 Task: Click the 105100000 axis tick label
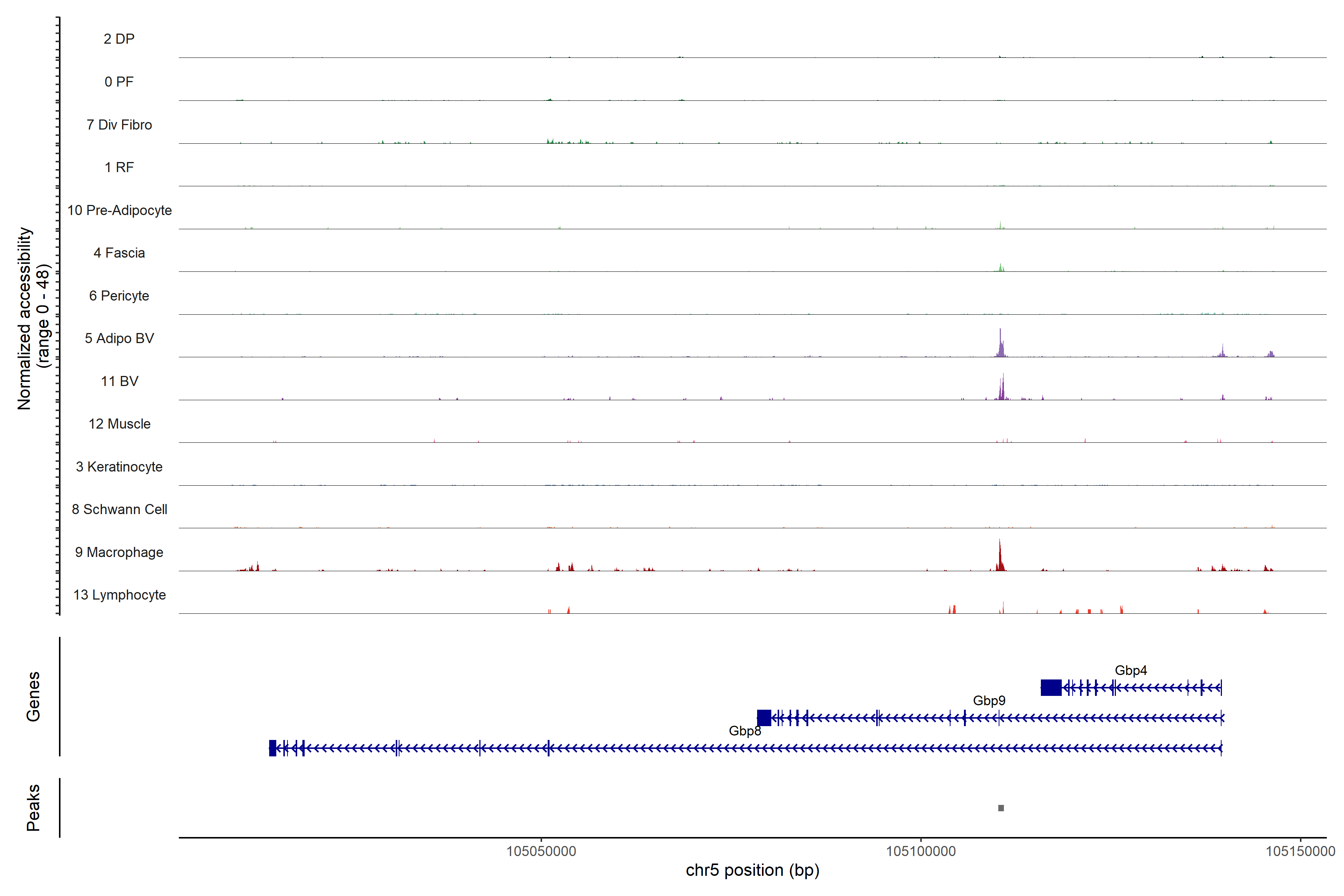pyautogui.click(x=921, y=851)
